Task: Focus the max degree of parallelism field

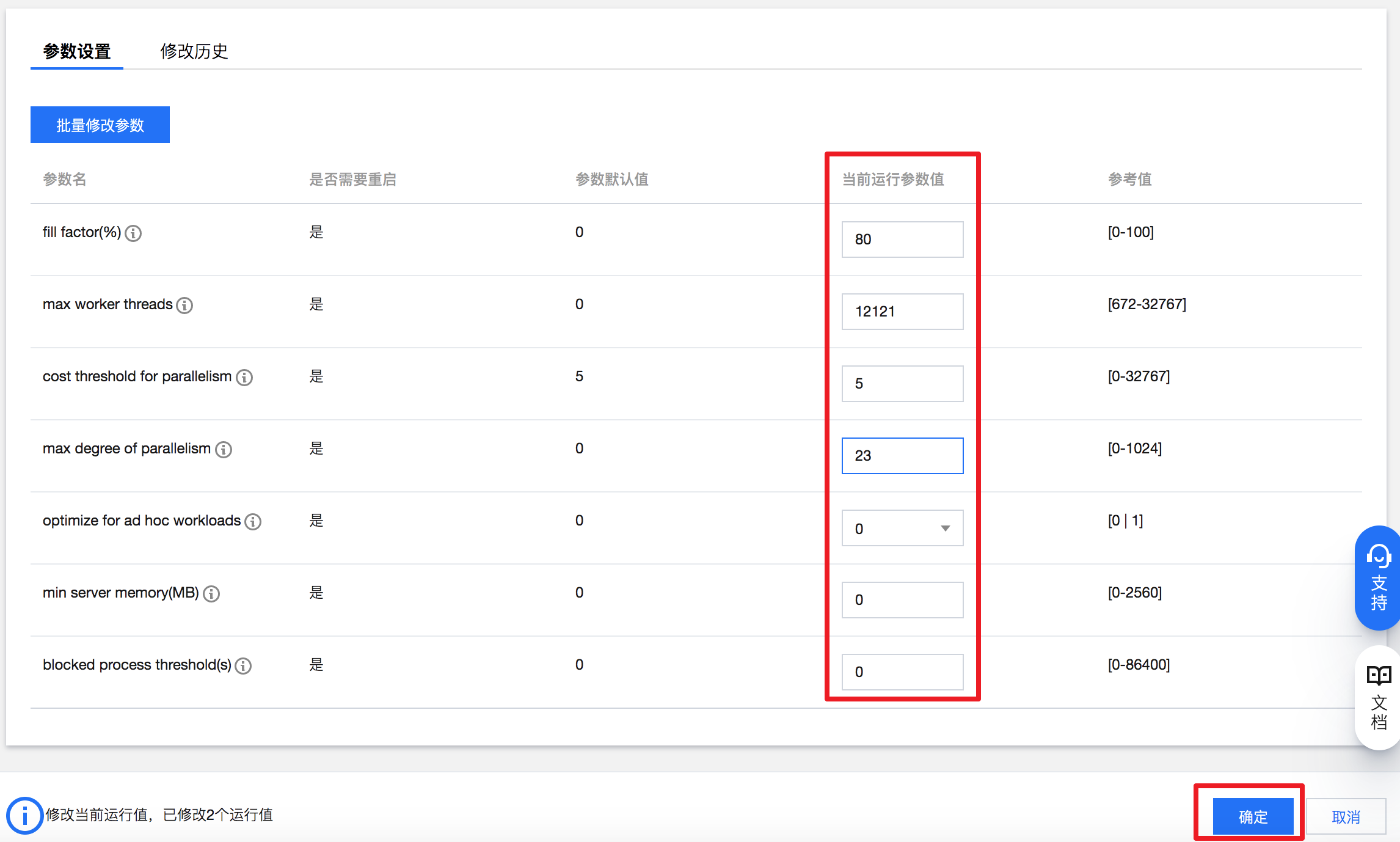Action: click(x=902, y=456)
